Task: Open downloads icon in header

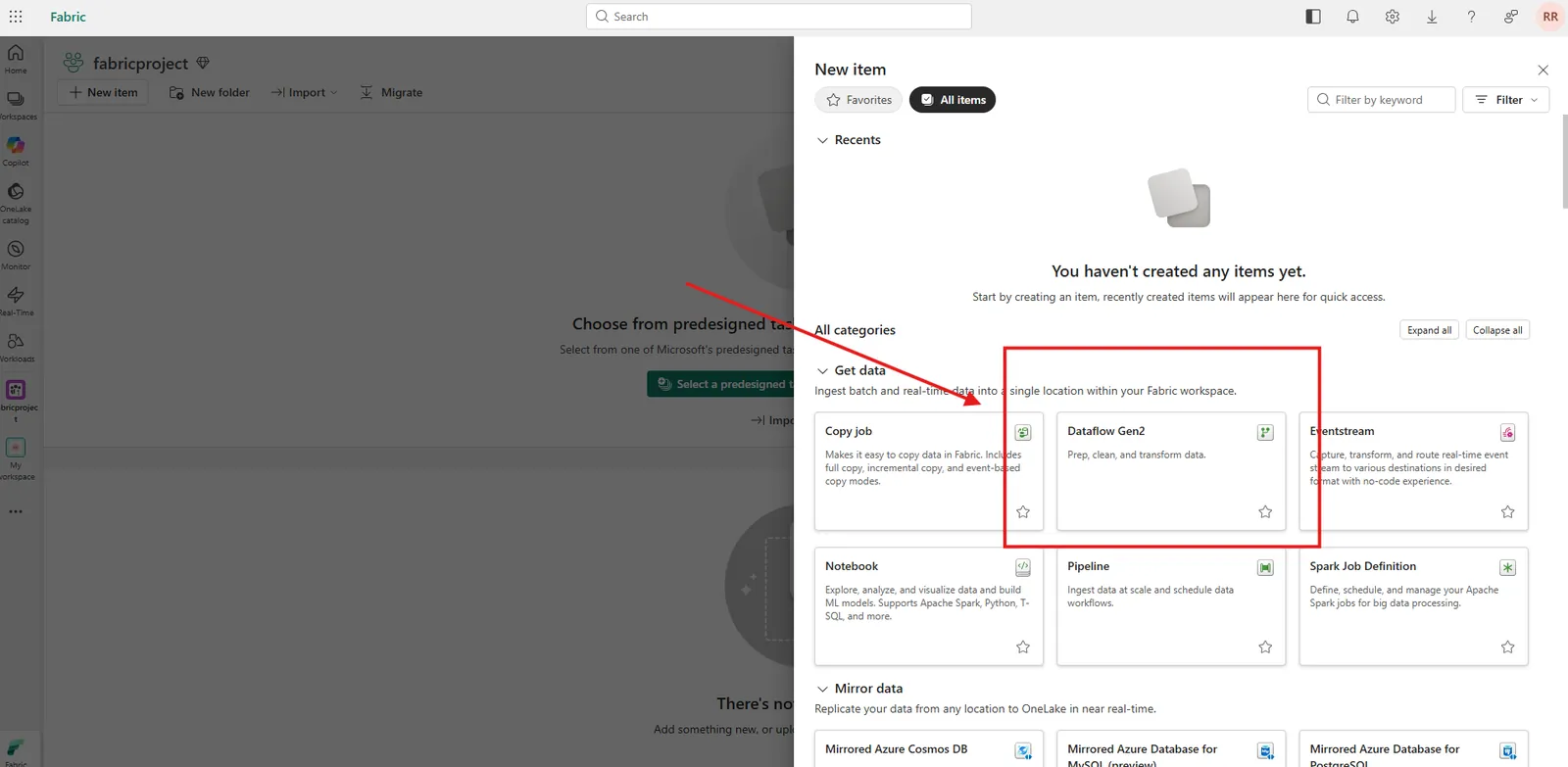Action: 1432,17
